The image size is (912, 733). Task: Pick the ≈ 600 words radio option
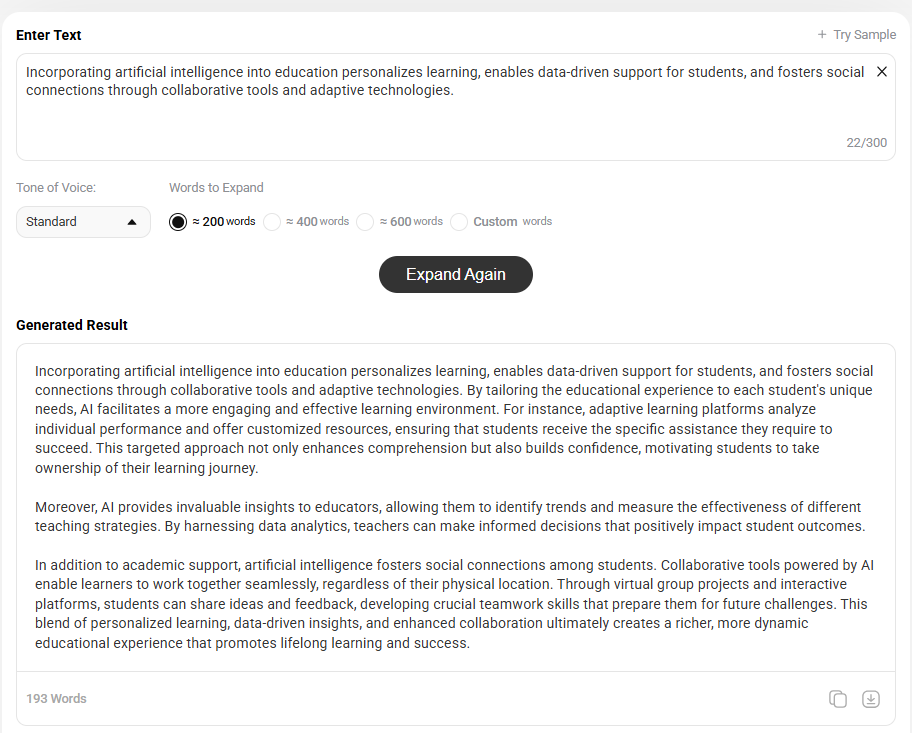[x=365, y=222]
